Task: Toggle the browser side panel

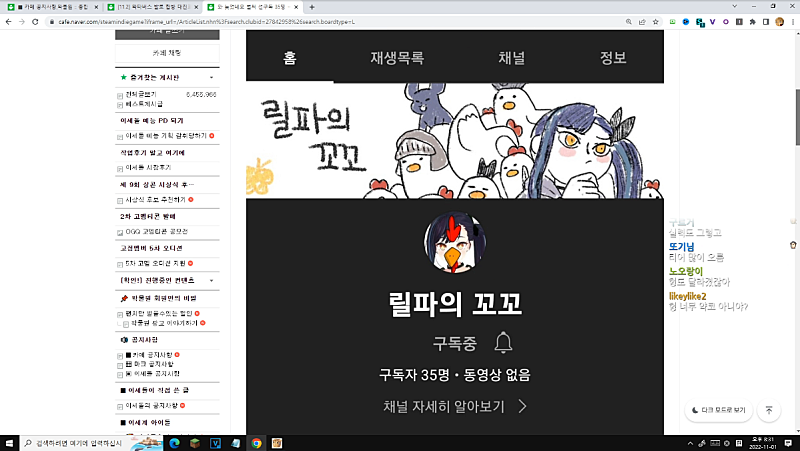Action: (765, 22)
